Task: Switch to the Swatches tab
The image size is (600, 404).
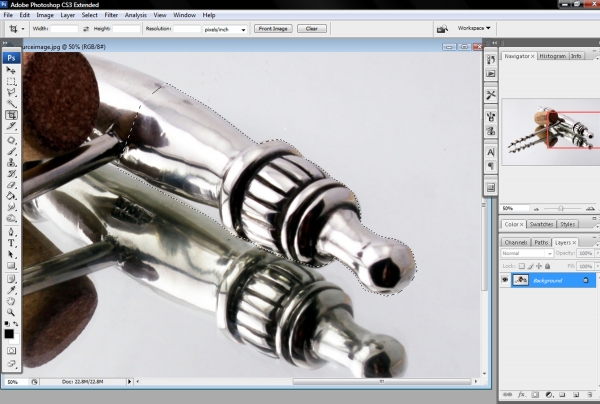Action: 541,224
